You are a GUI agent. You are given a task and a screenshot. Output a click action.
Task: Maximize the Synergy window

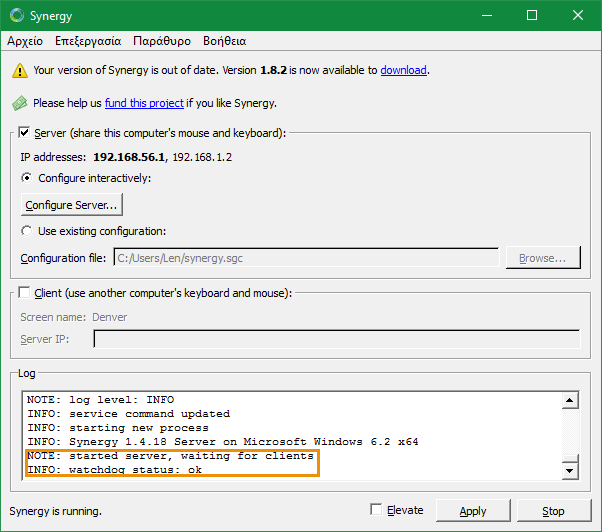click(x=532, y=15)
